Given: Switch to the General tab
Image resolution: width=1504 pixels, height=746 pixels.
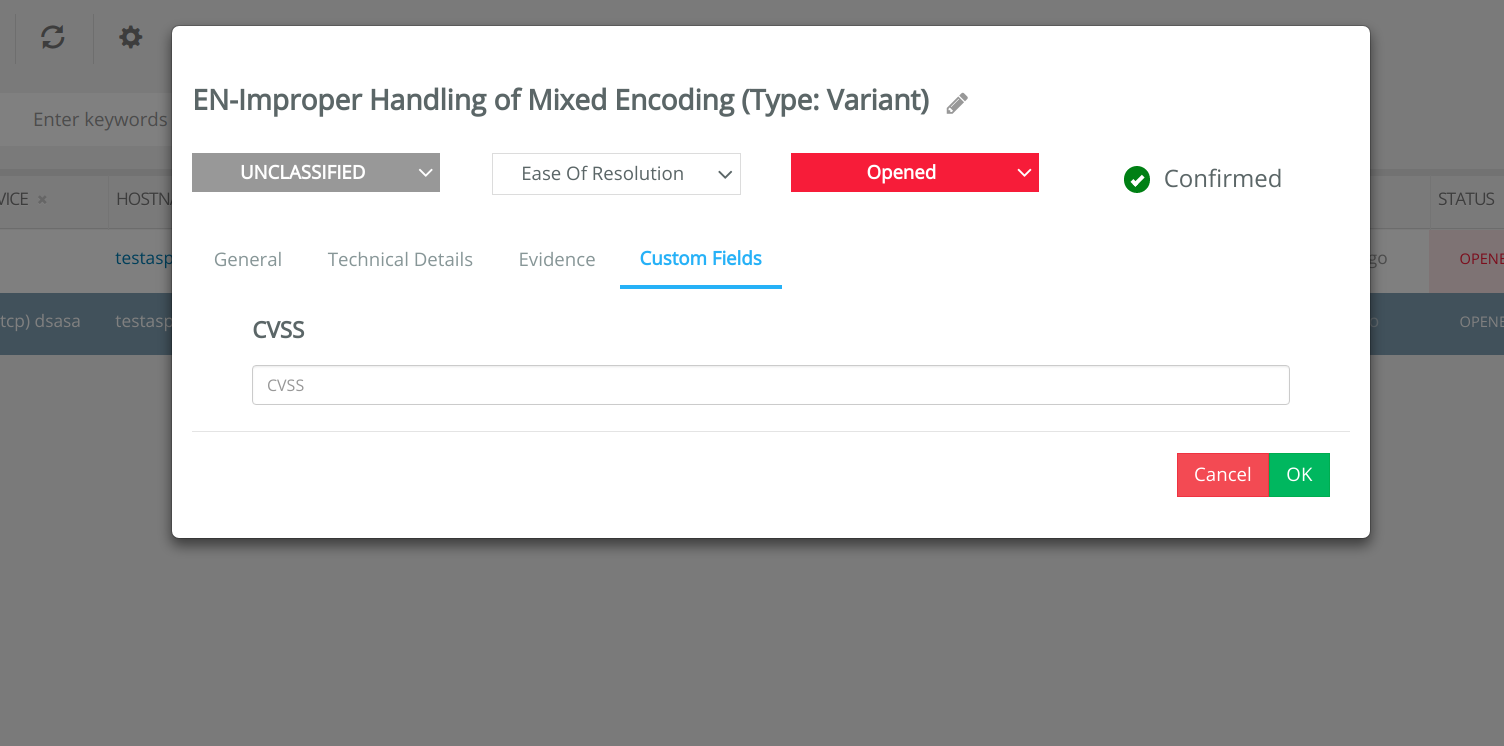Looking at the screenshot, I should click(x=248, y=260).
